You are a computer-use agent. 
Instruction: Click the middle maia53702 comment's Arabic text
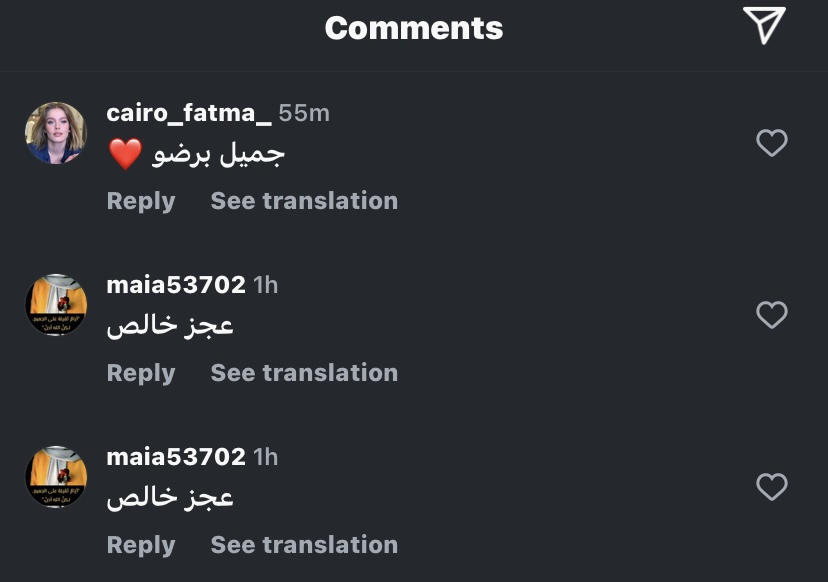point(170,326)
